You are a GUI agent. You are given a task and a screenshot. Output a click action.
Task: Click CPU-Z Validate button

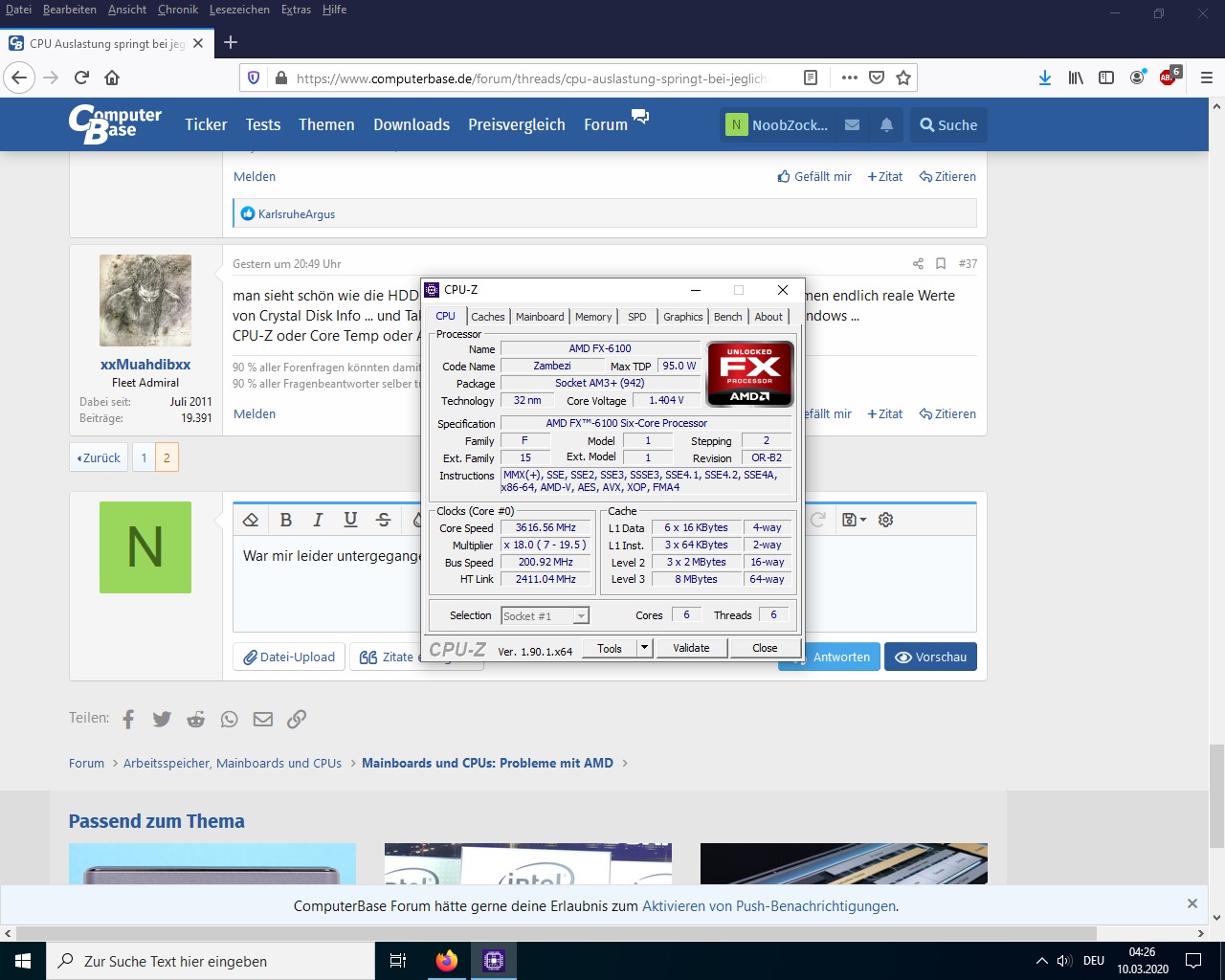[x=691, y=648]
